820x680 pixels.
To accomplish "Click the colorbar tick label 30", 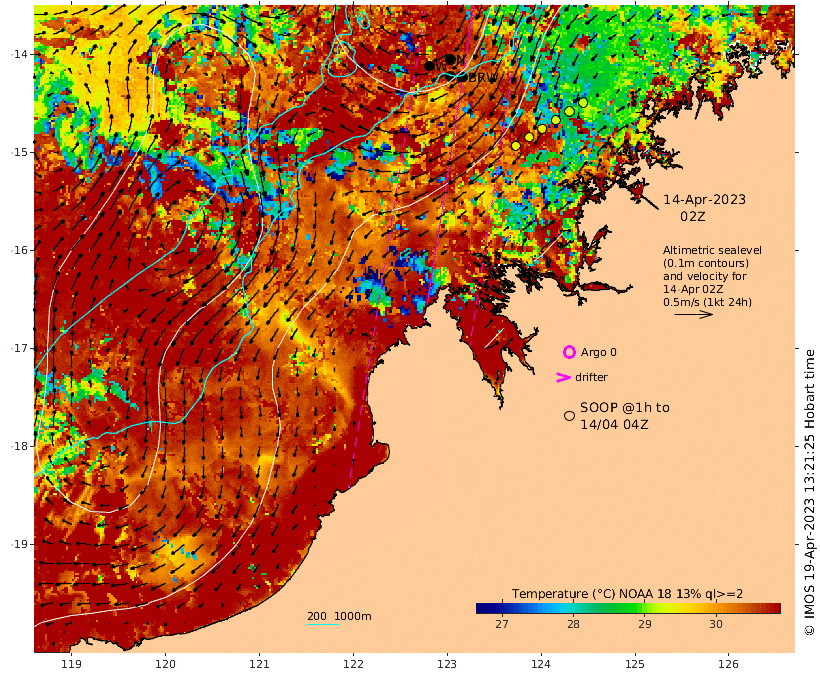I will 716,624.
